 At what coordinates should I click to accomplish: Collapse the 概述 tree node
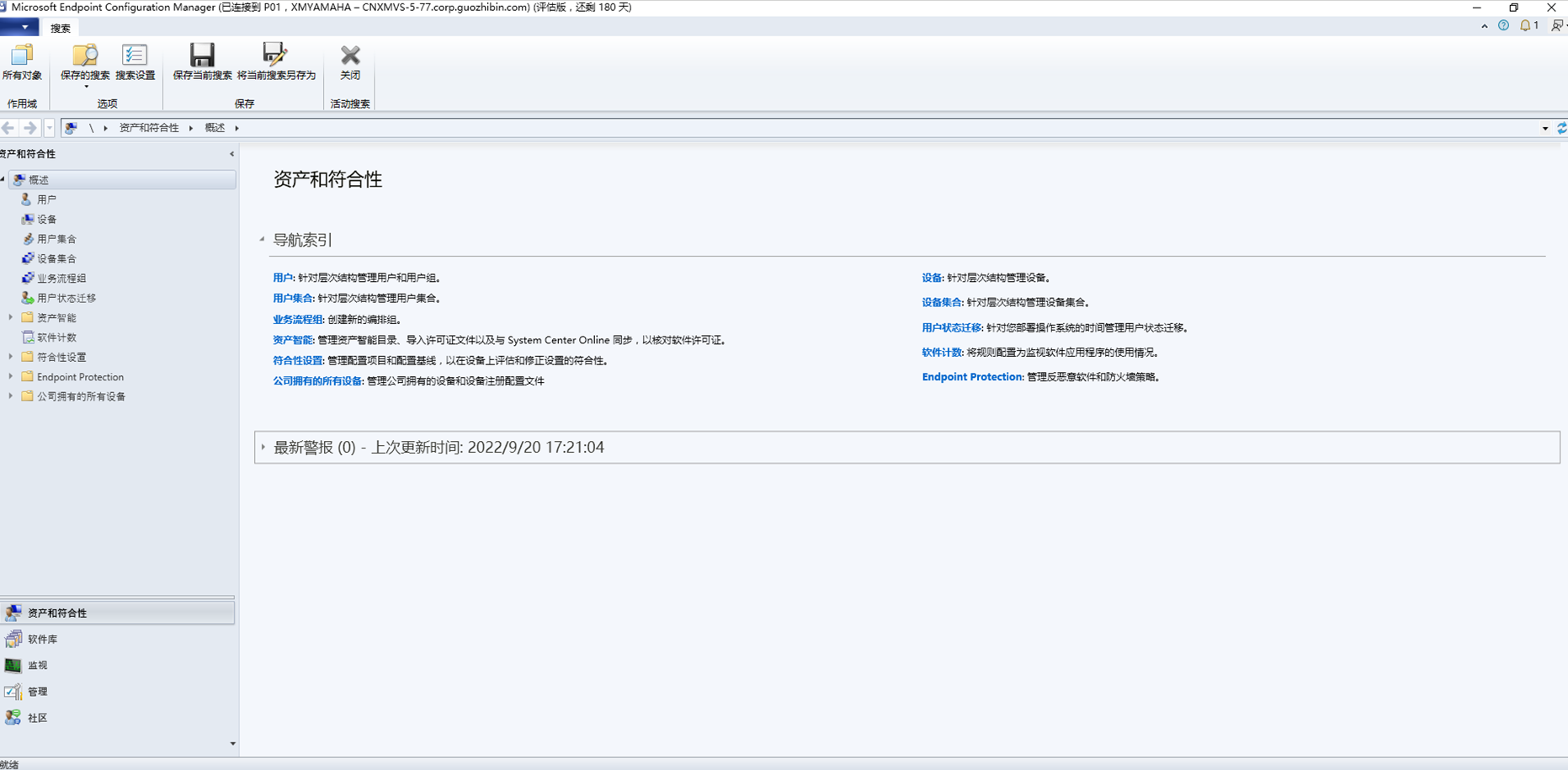3,179
